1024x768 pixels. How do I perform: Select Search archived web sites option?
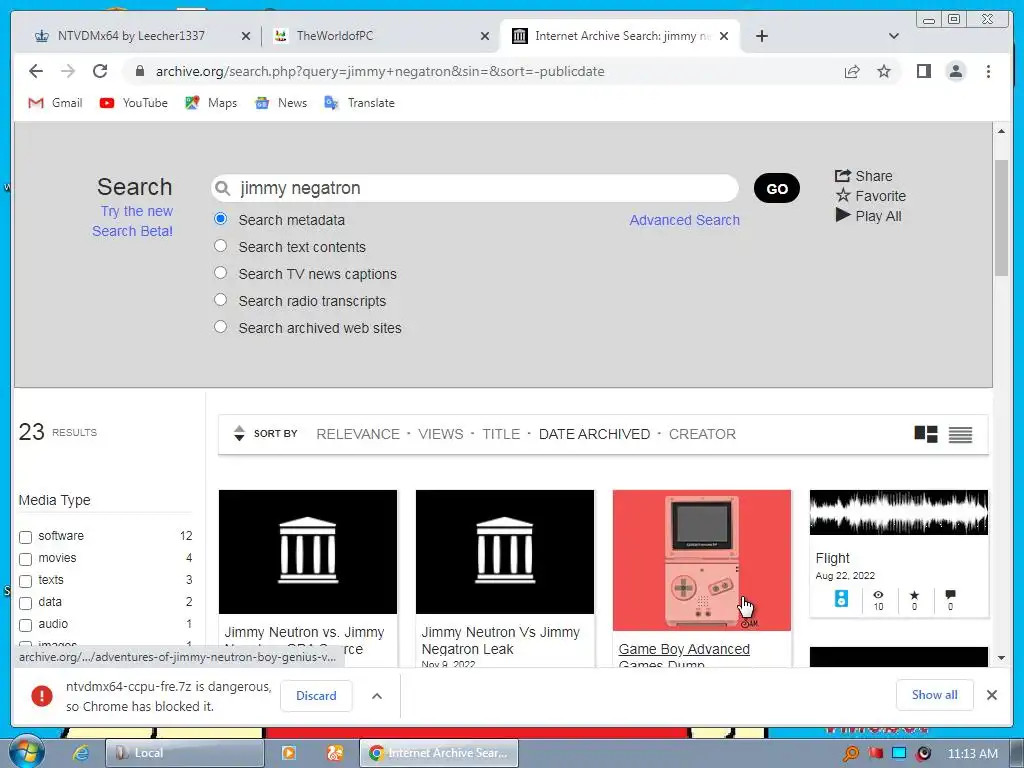pyautogui.click(x=221, y=327)
